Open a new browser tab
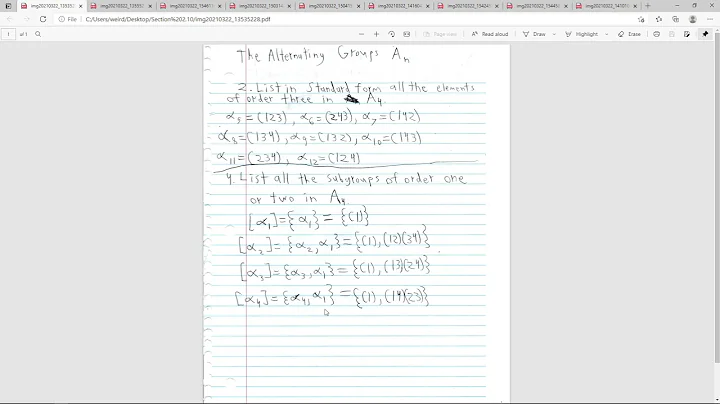Screen dimensions: 720x404 click(648, 6)
